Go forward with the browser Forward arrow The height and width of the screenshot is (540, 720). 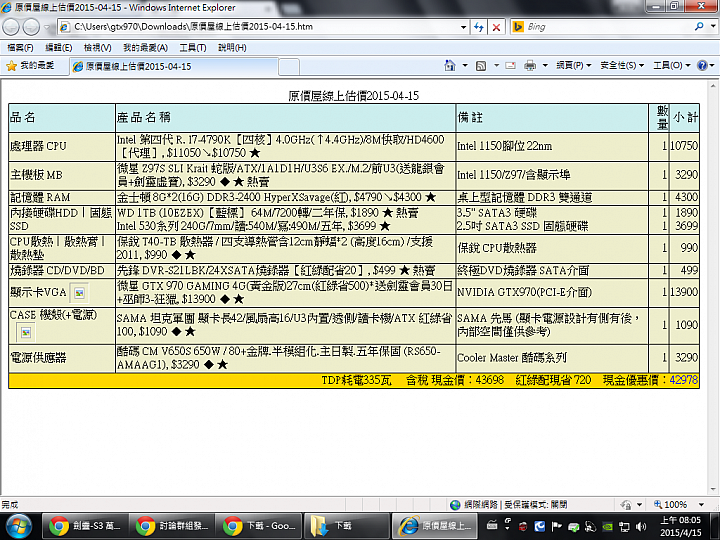pyautogui.click(x=31, y=27)
